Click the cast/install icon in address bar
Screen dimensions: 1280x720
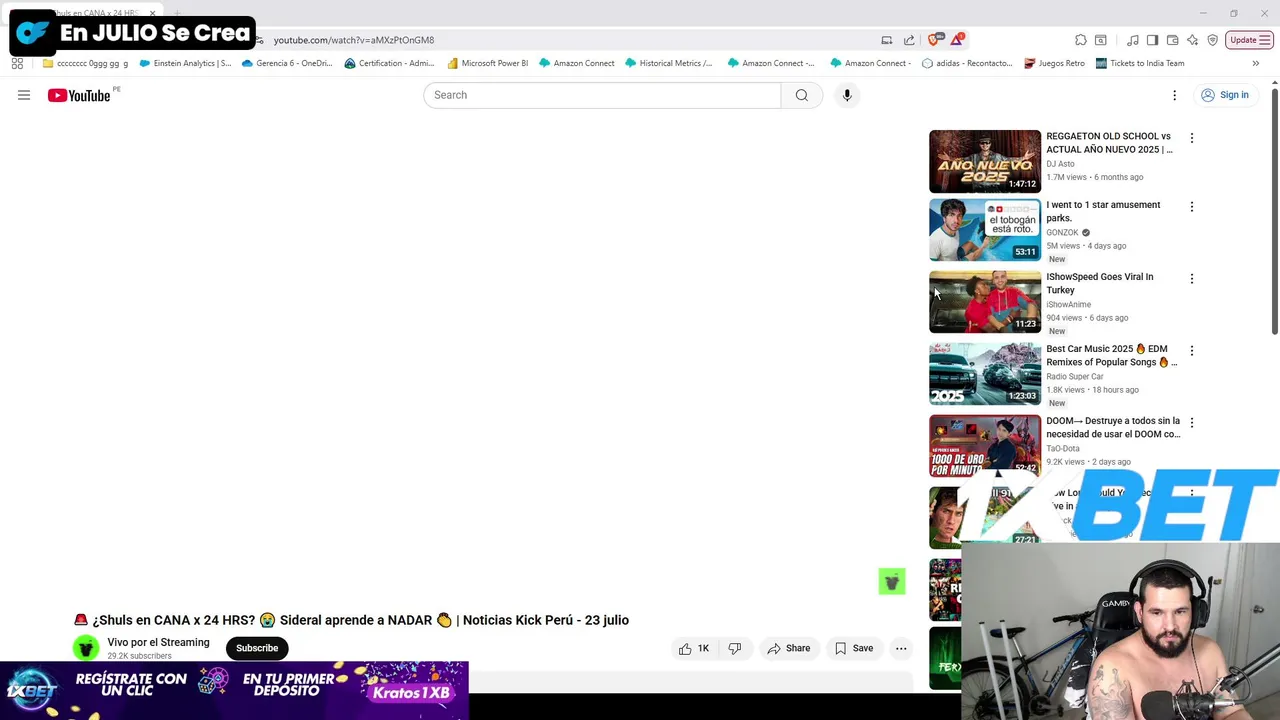point(887,40)
